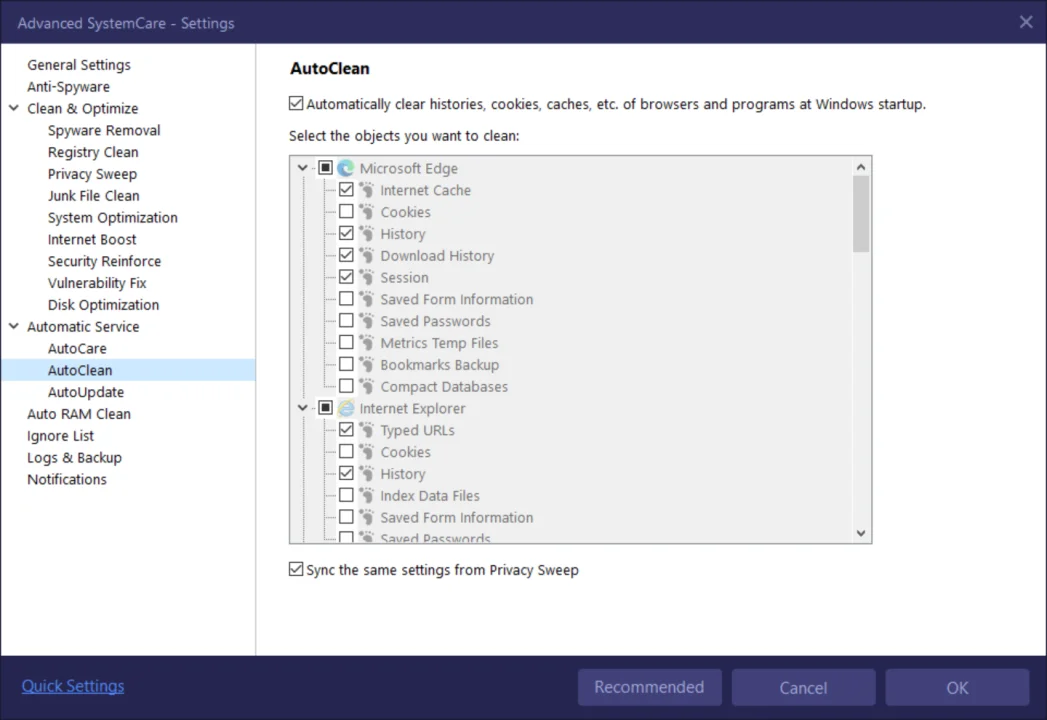
Task: Confirm settings with OK button
Action: (x=957, y=687)
